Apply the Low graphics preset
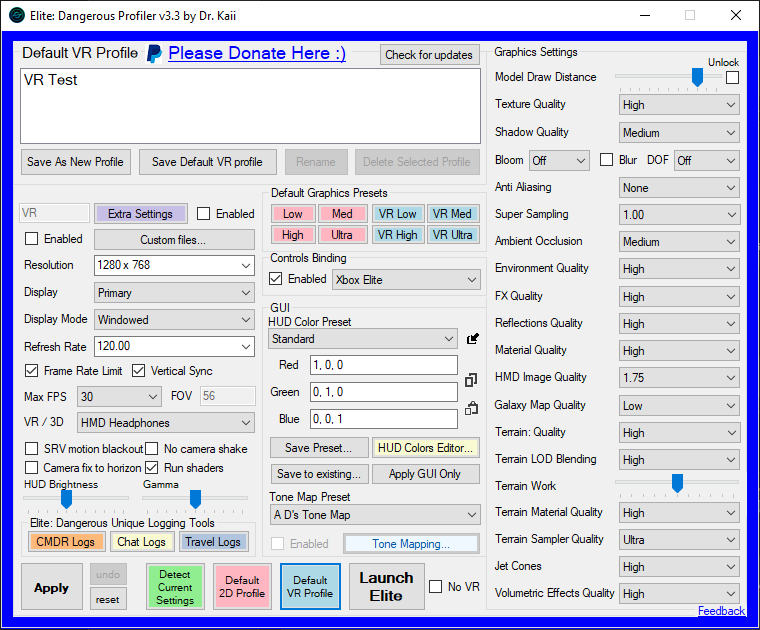Image resolution: width=760 pixels, height=630 pixels. [x=293, y=214]
